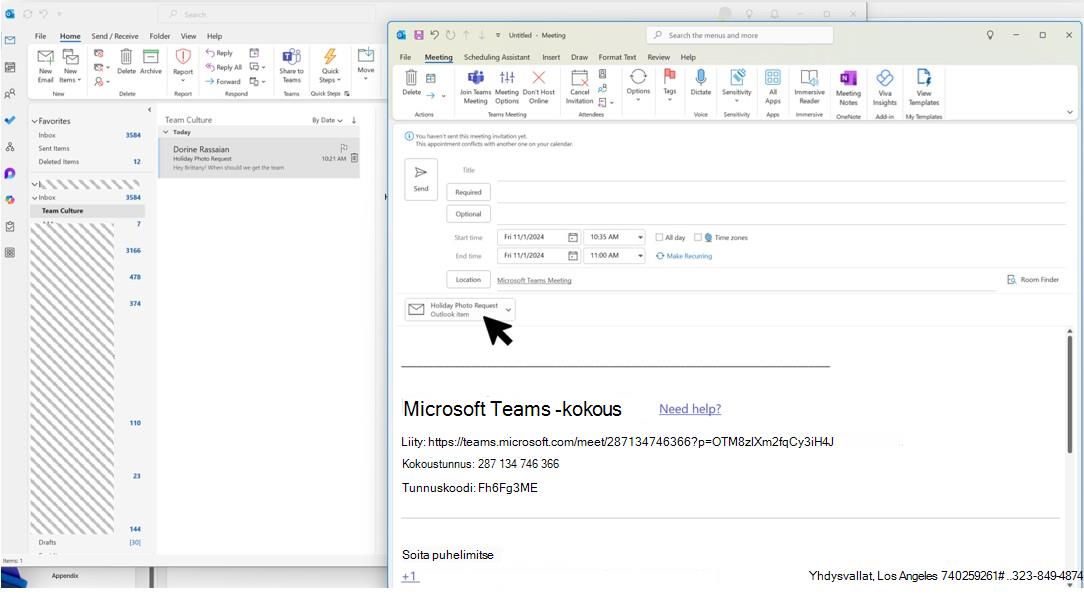Launch Immersive Reader from meeting ribbon
The width and height of the screenshot is (1084, 597).
pos(810,86)
